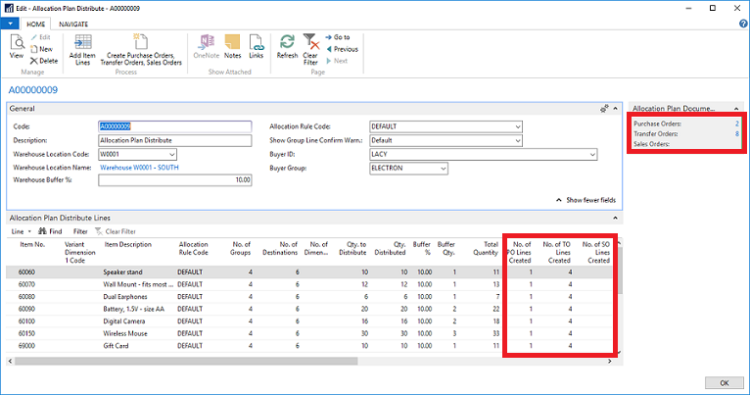The image size is (750, 395).
Task: Open Show Group Line Confirm Warn dropdown
Action: (518, 141)
